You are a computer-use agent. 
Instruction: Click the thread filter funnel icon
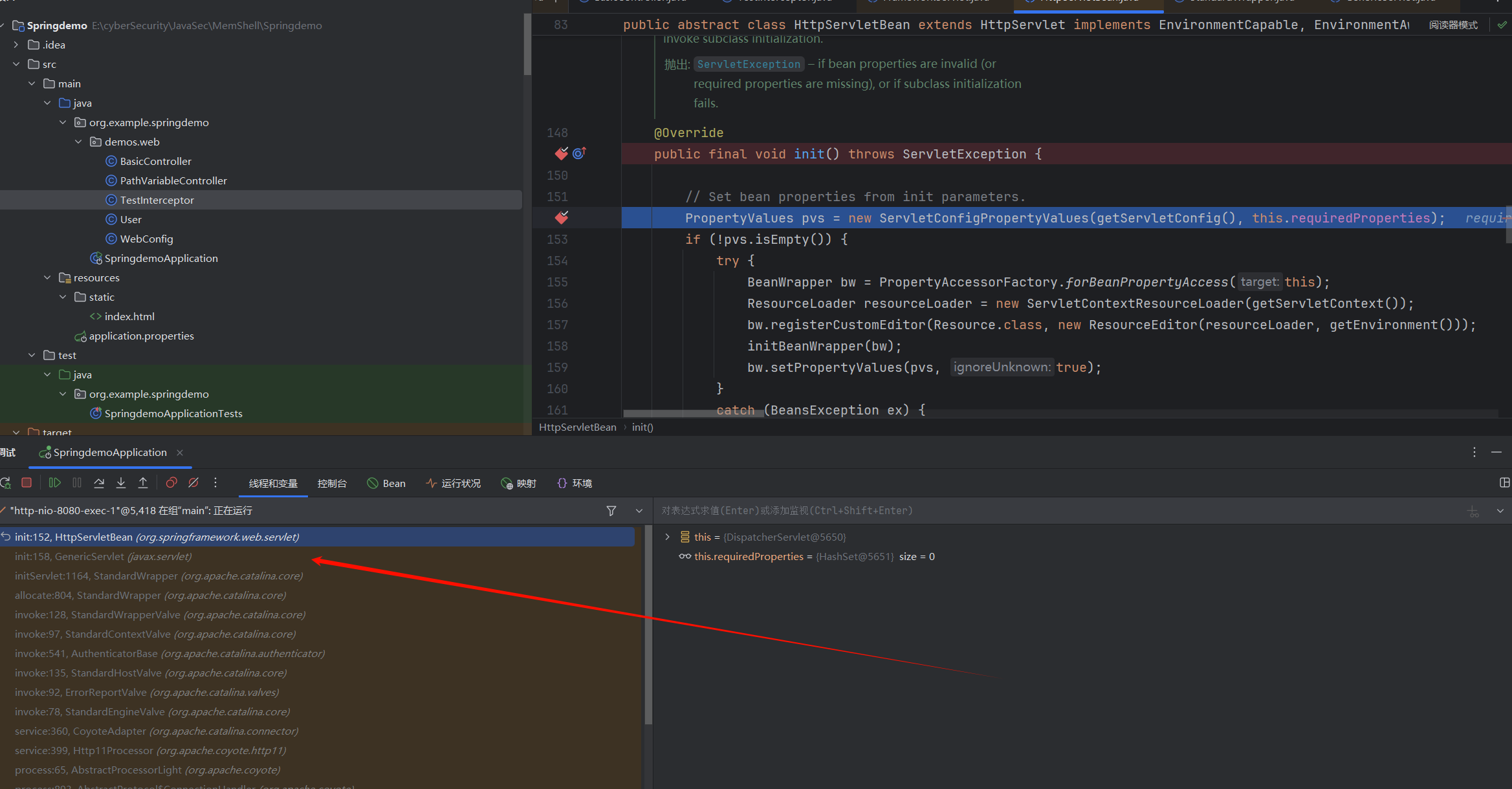(x=611, y=511)
